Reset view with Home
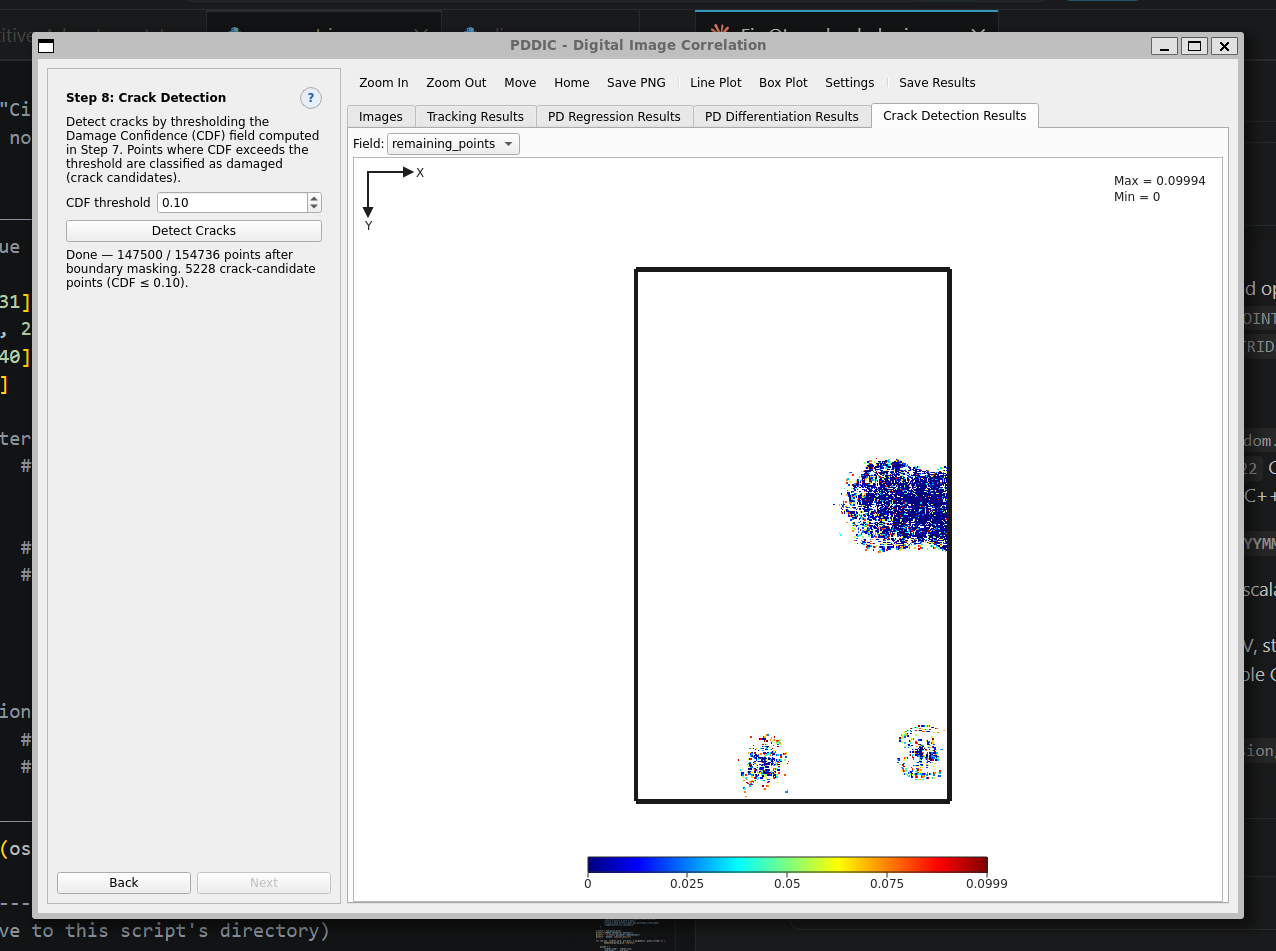 (572, 83)
